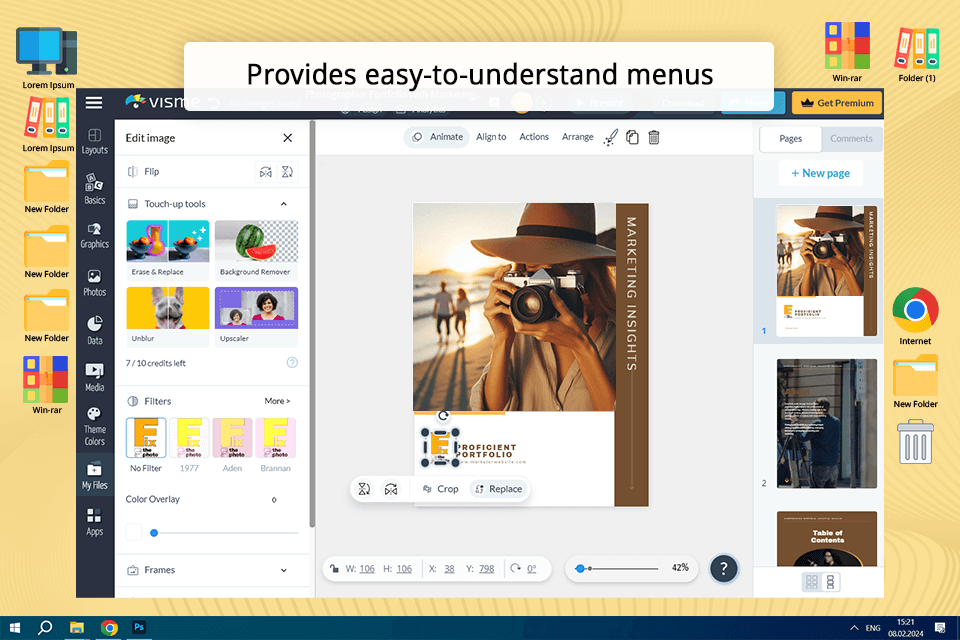Click the Crop button
The image size is (960, 640).
[x=440, y=489]
